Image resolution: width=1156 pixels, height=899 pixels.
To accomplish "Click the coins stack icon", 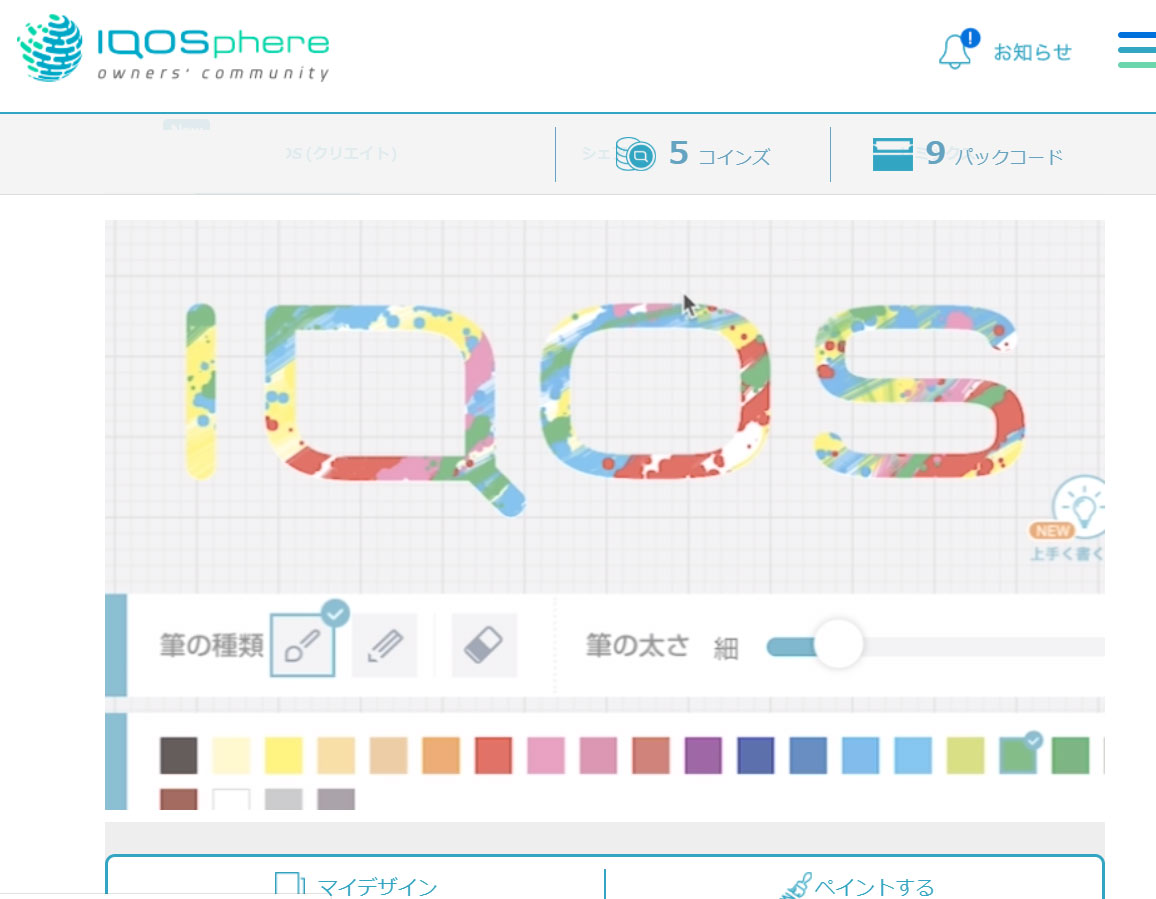I will pos(635,154).
